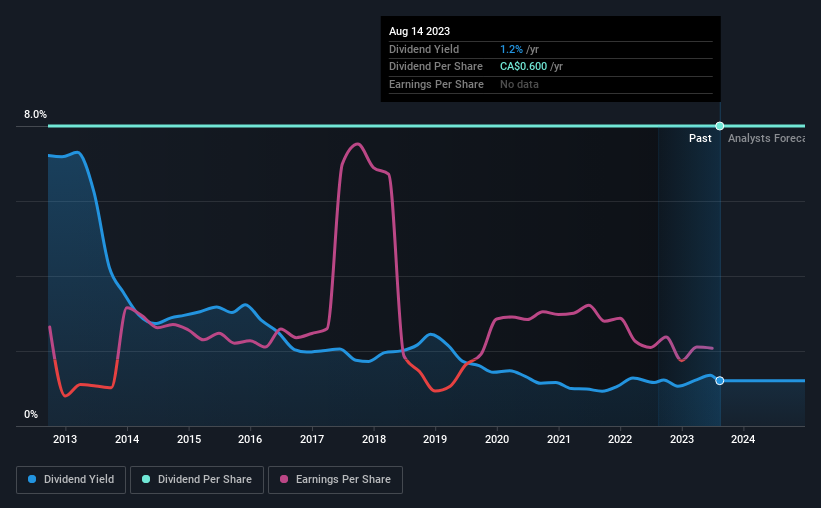Viewport: 821px width, 508px height.
Task: Click the "Past" label on the chart
Action: 700,139
